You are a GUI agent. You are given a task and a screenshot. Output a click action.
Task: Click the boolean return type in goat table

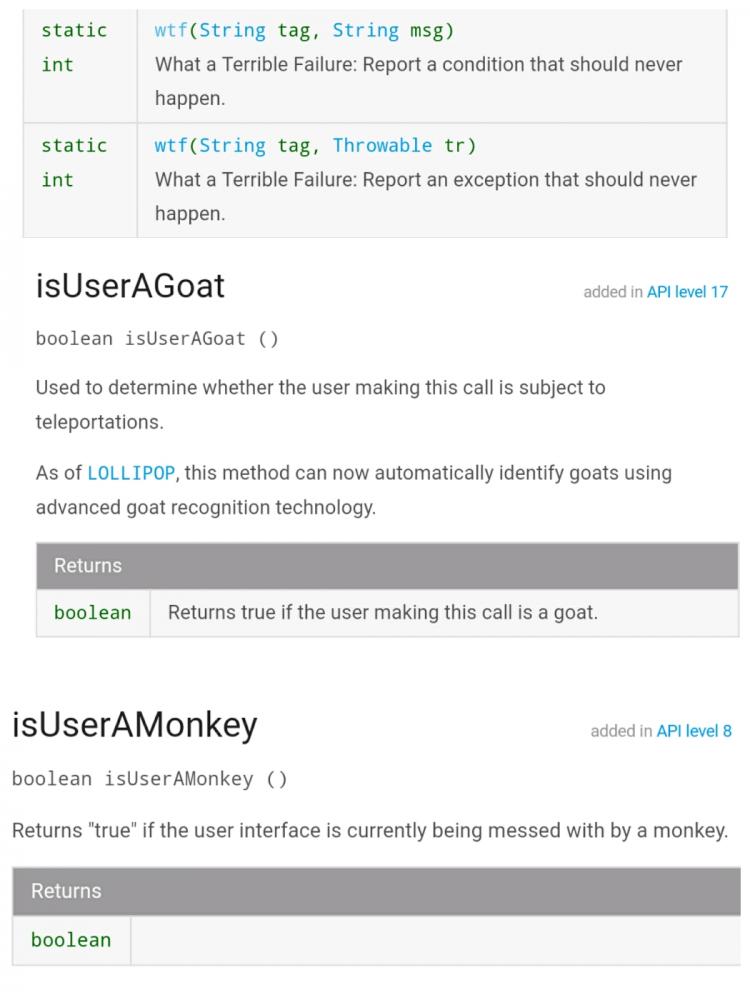tap(92, 612)
